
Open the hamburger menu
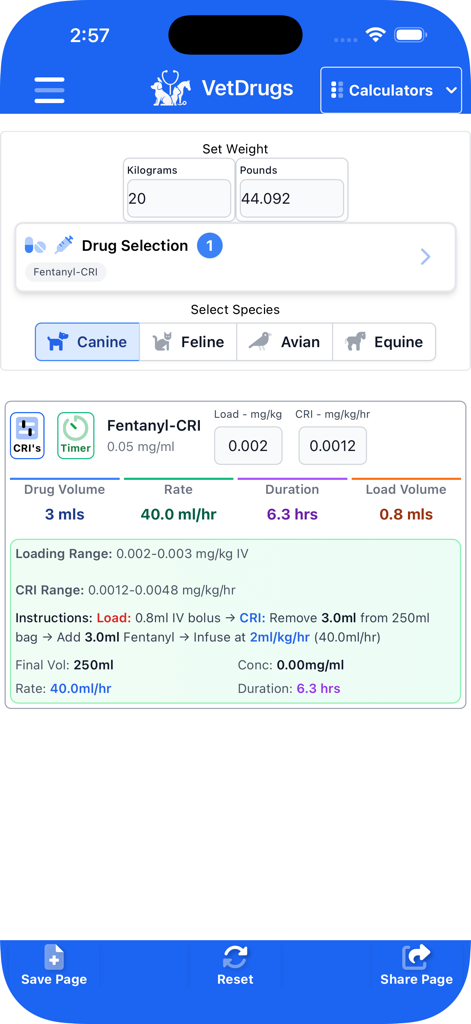[50, 90]
